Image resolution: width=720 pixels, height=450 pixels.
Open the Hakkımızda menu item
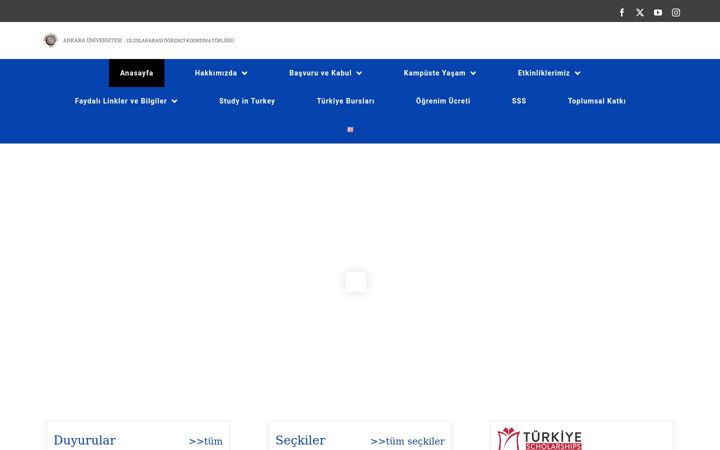tap(216, 73)
